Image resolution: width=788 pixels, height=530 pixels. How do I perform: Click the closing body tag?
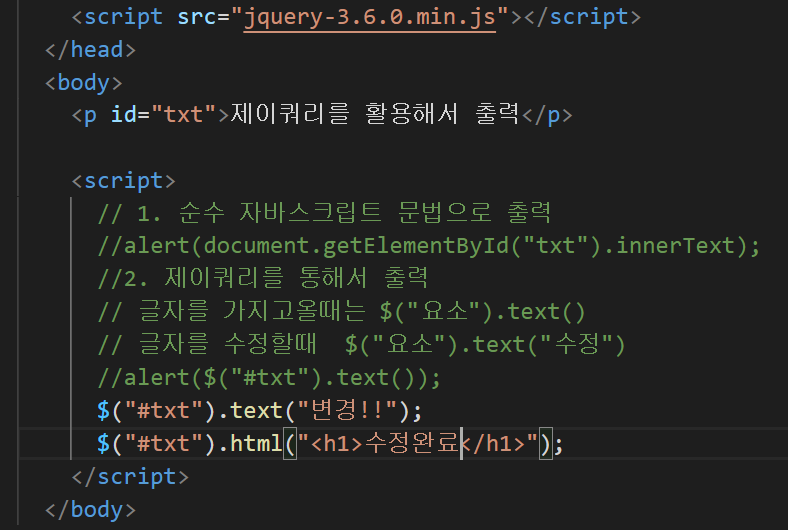coord(90,510)
